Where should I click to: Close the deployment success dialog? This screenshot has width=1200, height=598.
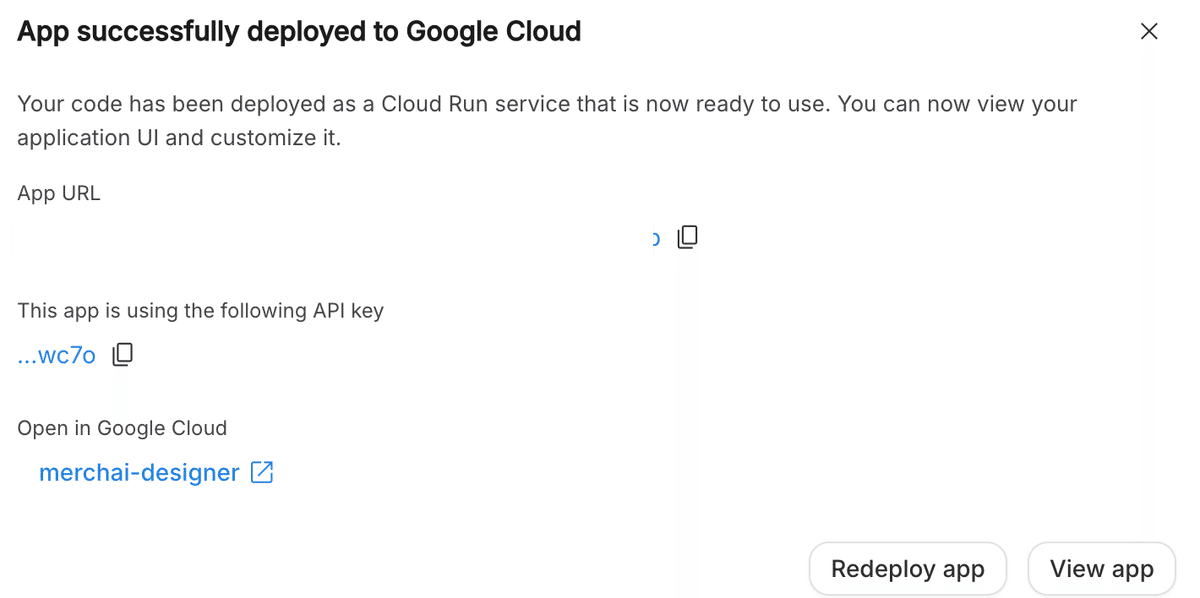click(1149, 32)
